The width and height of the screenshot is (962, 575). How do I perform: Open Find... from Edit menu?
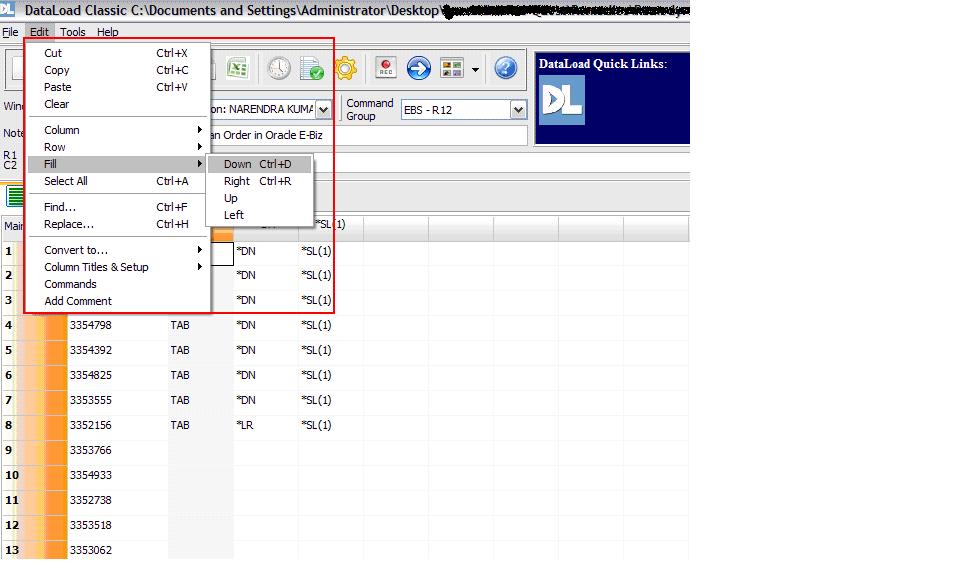(x=117, y=207)
